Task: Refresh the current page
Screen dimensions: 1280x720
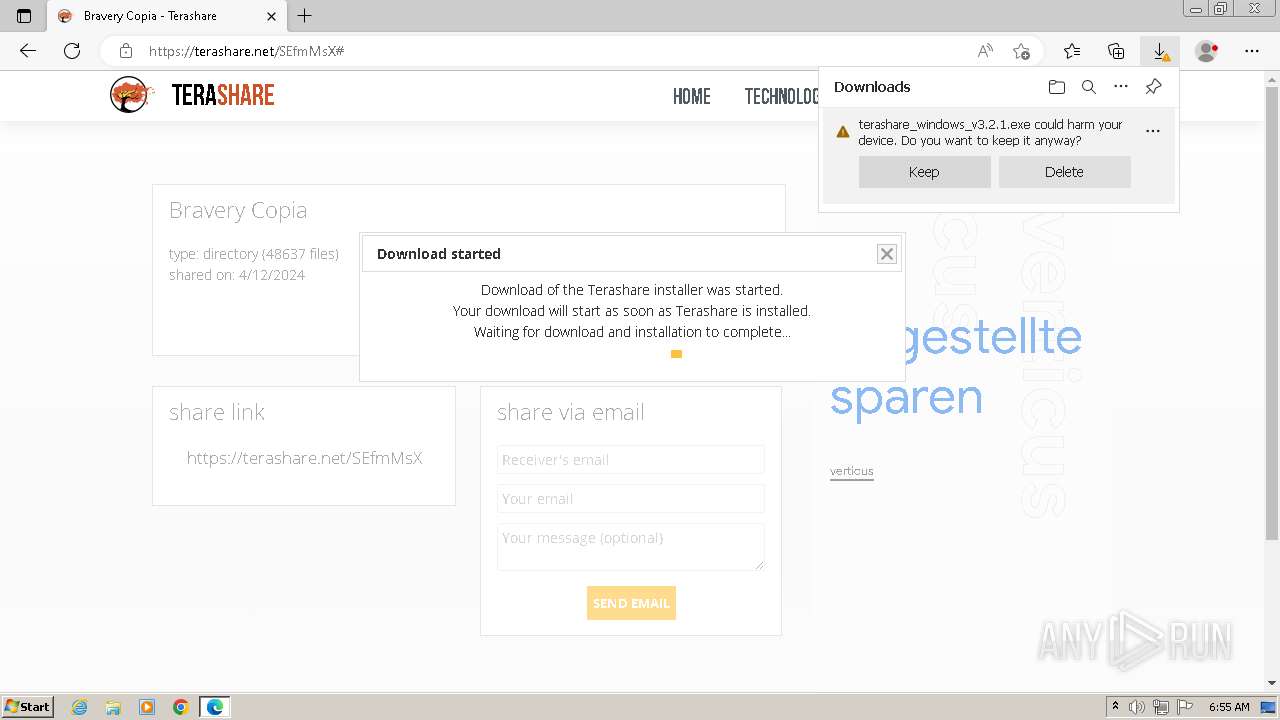Action: (x=72, y=51)
